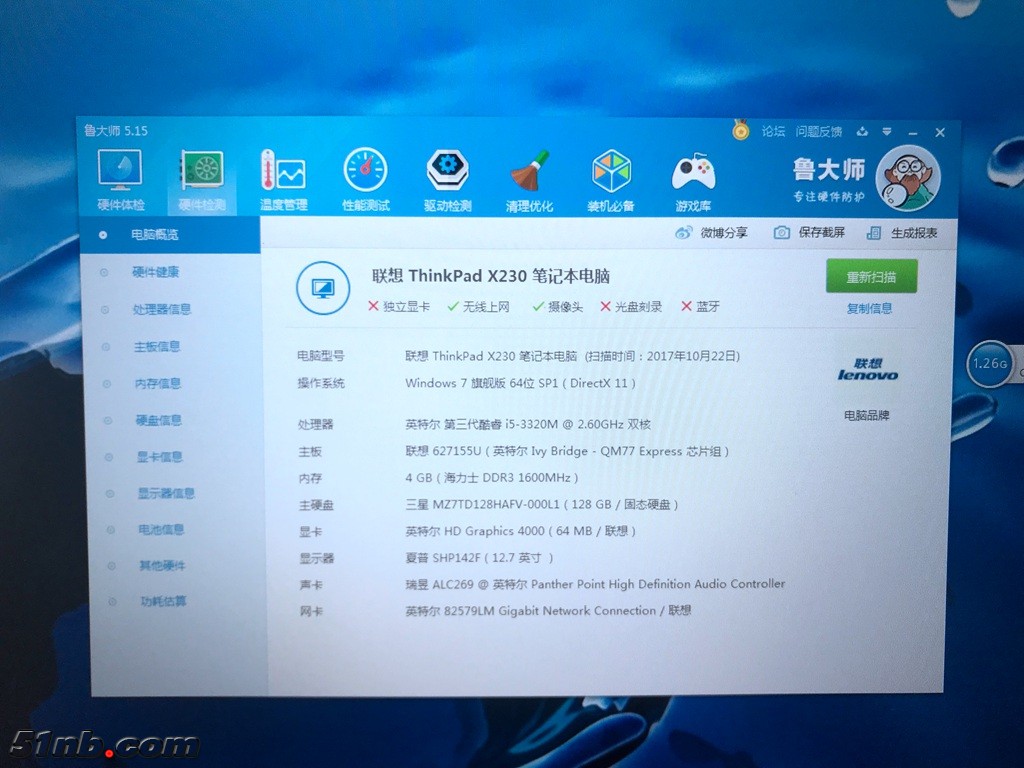Screen dimensions: 1024x768
Task: Select 其他硬件 in the sidebar
Action: pos(163,565)
